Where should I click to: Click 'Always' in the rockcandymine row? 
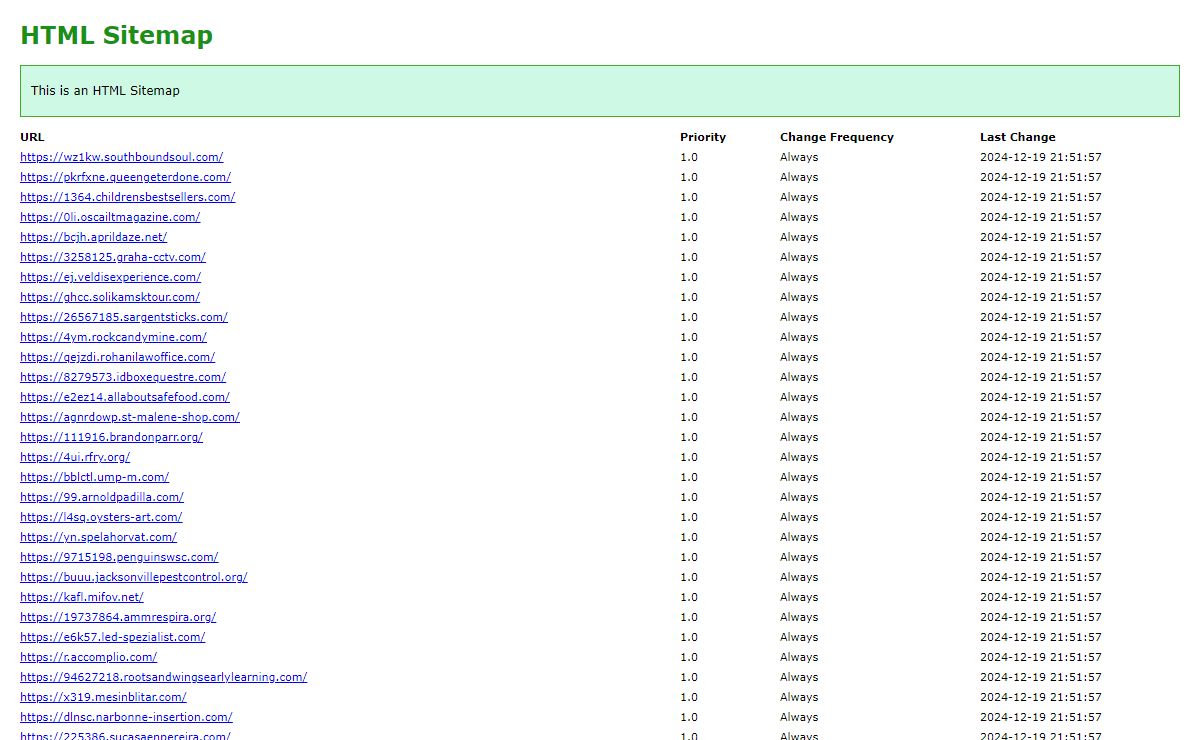[x=799, y=337]
